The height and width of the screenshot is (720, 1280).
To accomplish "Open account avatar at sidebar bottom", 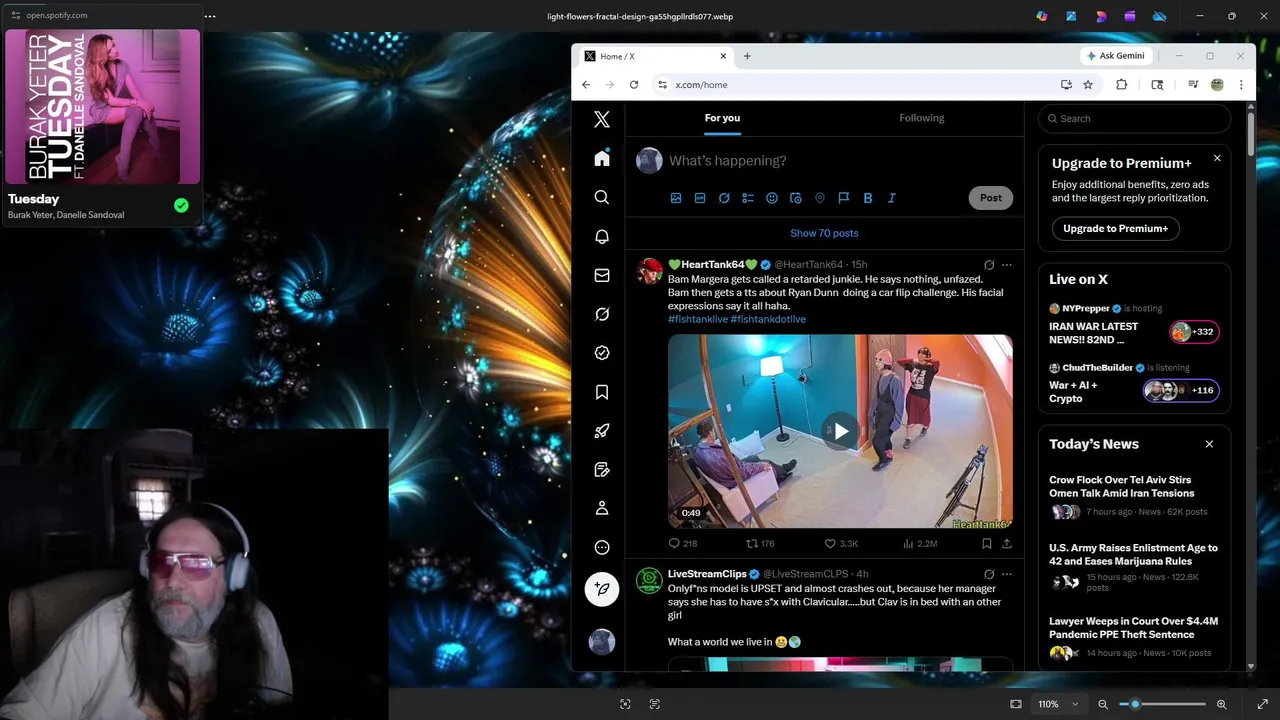I will pos(602,642).
